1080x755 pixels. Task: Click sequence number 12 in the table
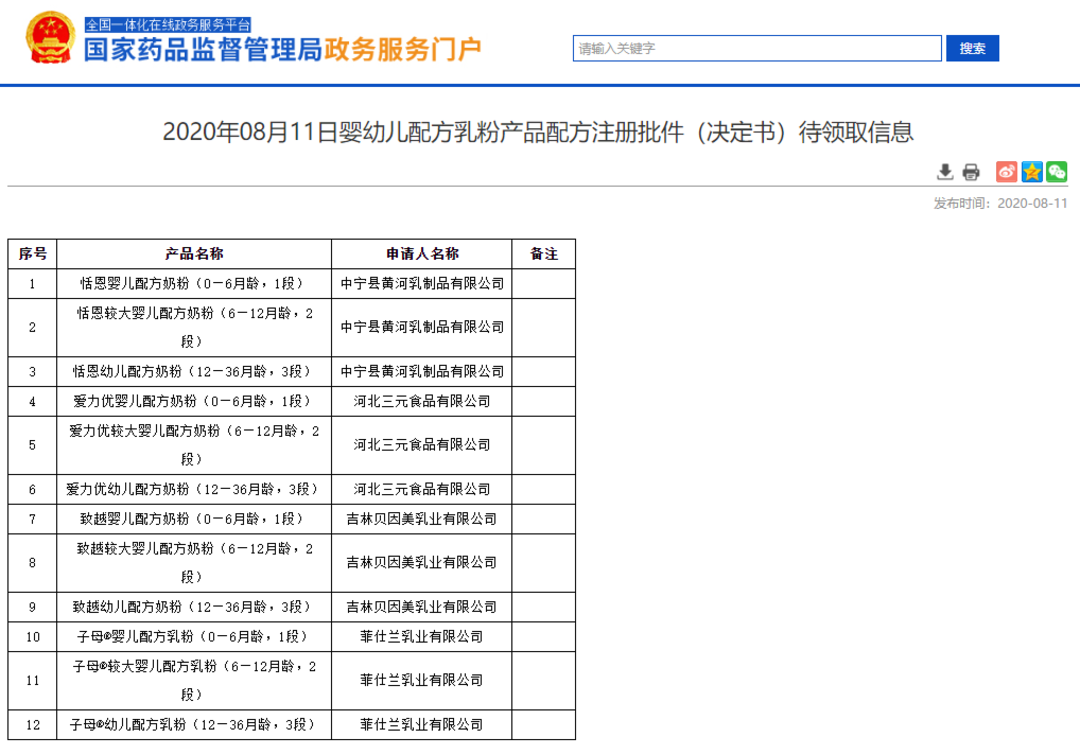32,725
